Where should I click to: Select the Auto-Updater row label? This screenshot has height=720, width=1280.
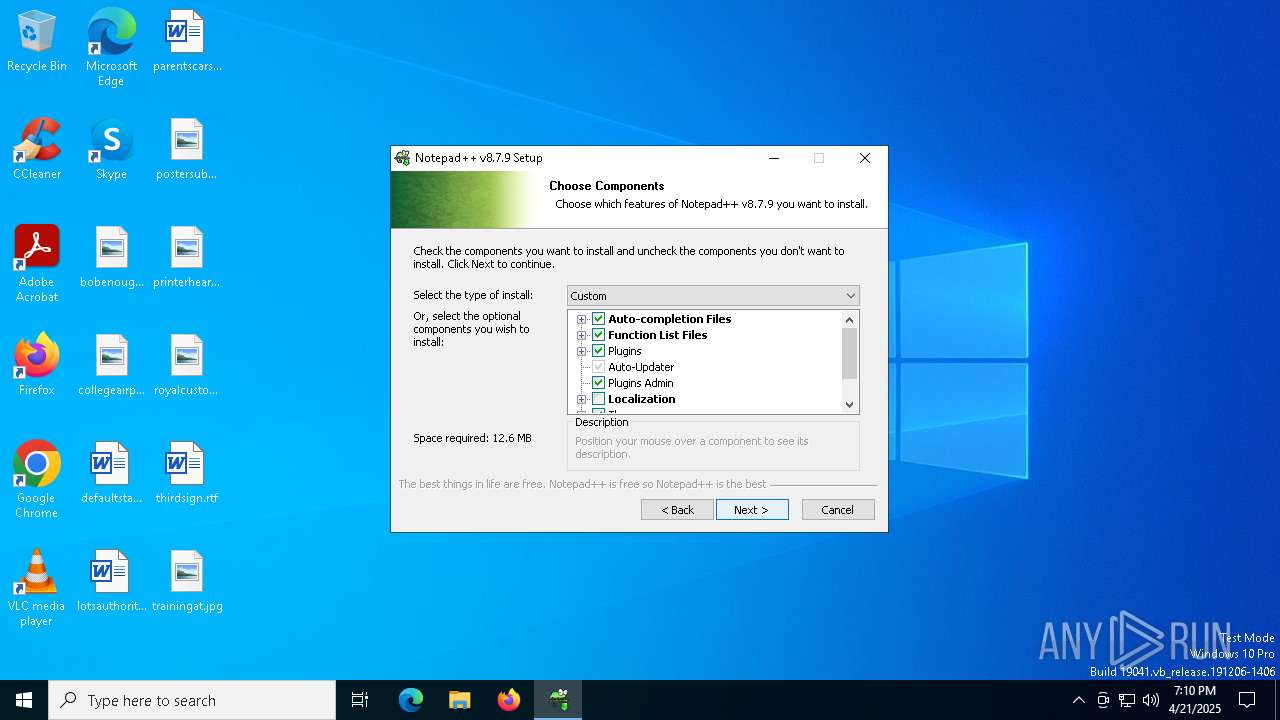click(641, 367)
